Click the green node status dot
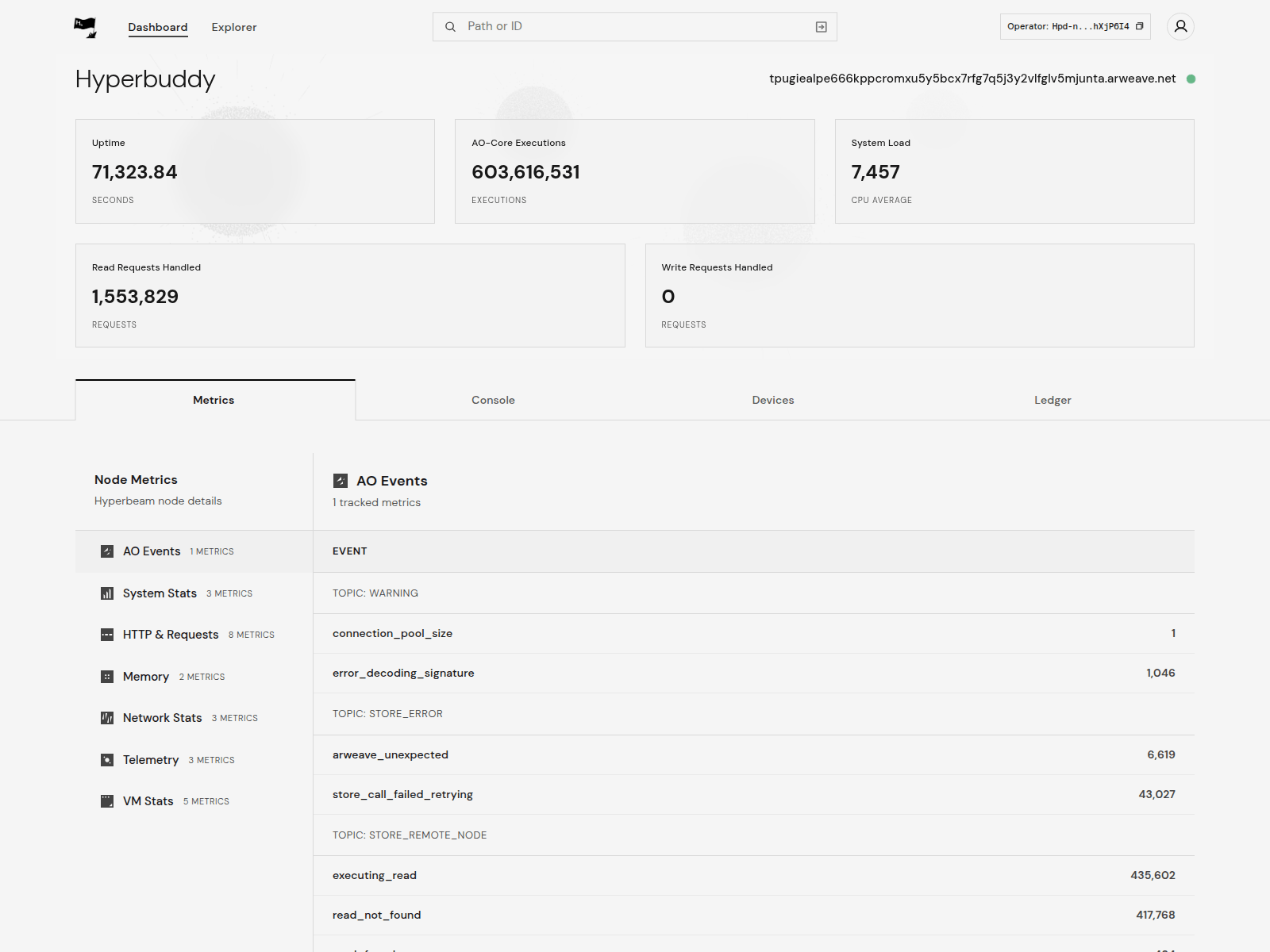The image size is (1270, 952). 1191,79
